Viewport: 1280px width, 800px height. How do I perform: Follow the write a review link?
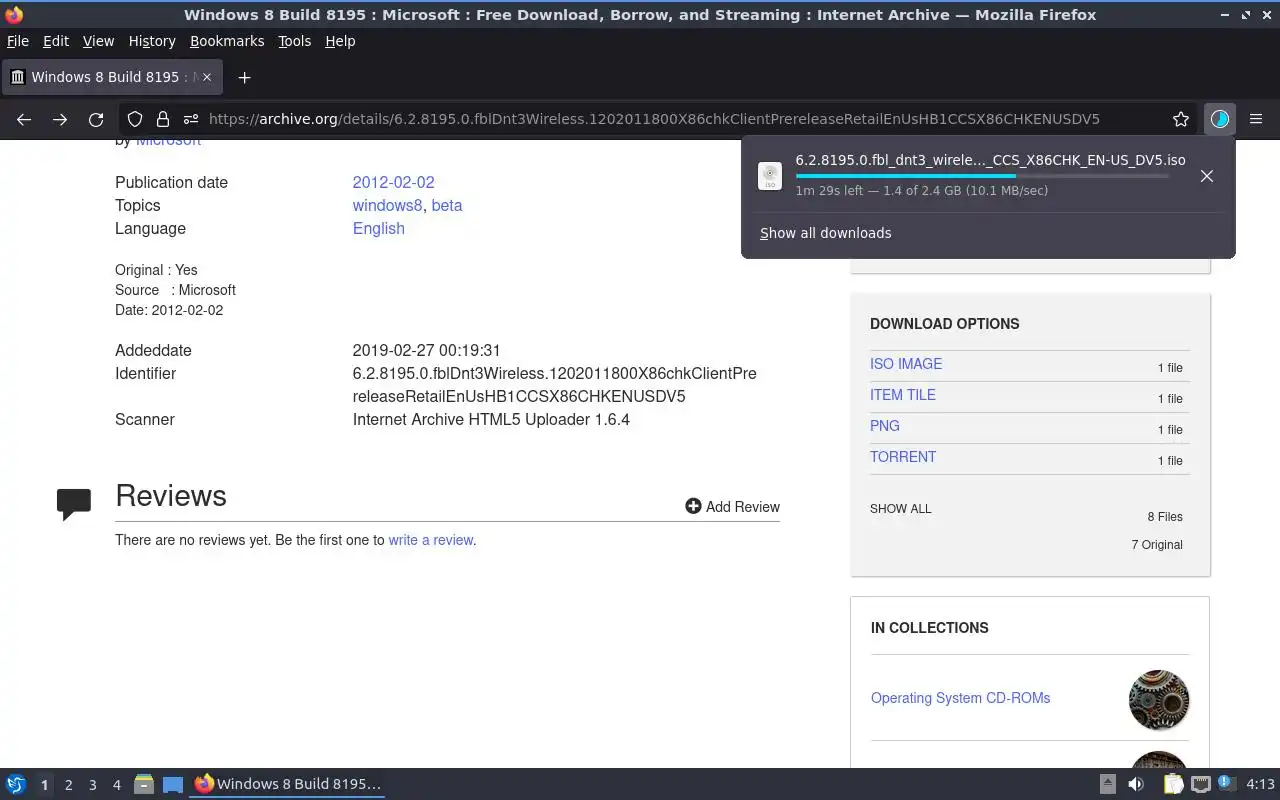pos(431,540)
